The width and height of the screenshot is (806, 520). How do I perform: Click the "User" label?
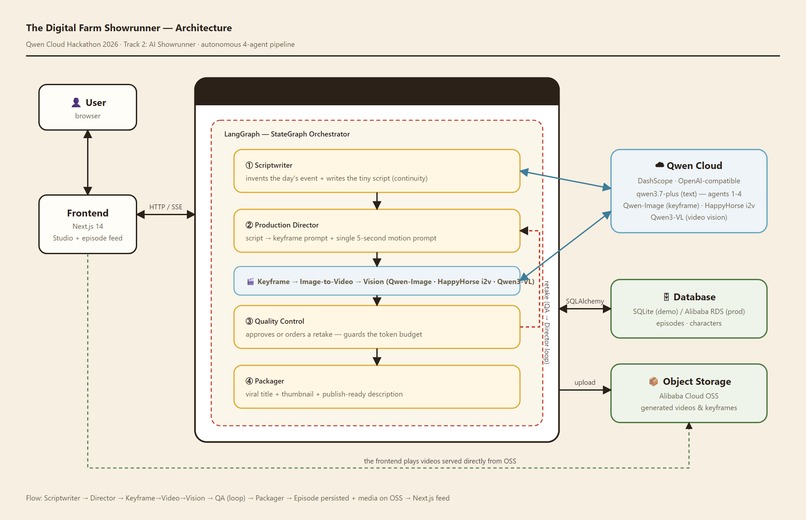tap(96, 103)
